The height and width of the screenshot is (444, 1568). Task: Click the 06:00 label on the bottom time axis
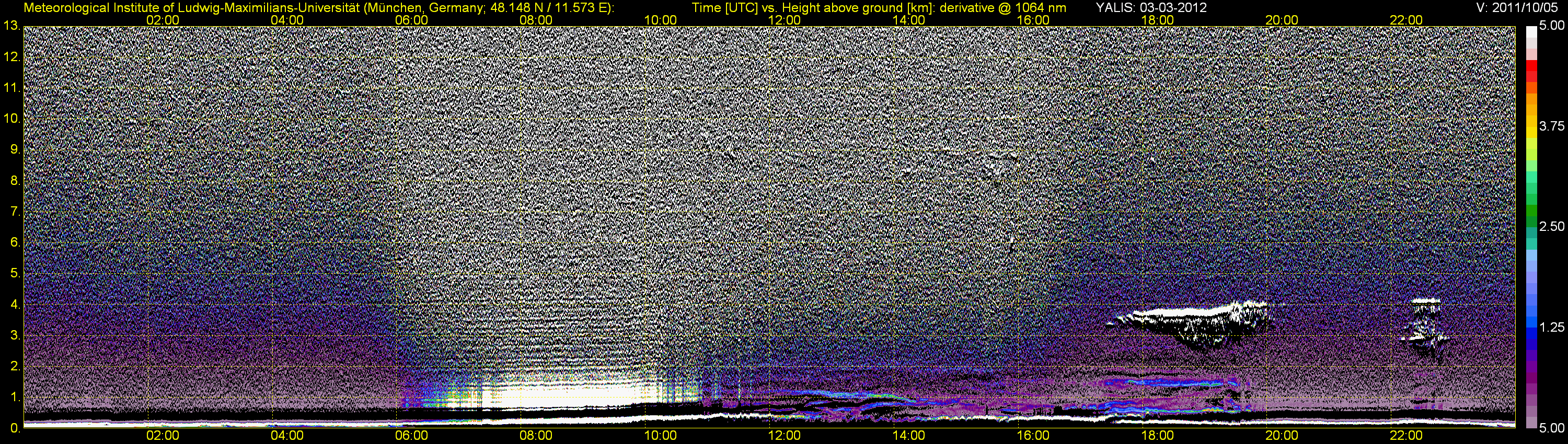(411, 436)
